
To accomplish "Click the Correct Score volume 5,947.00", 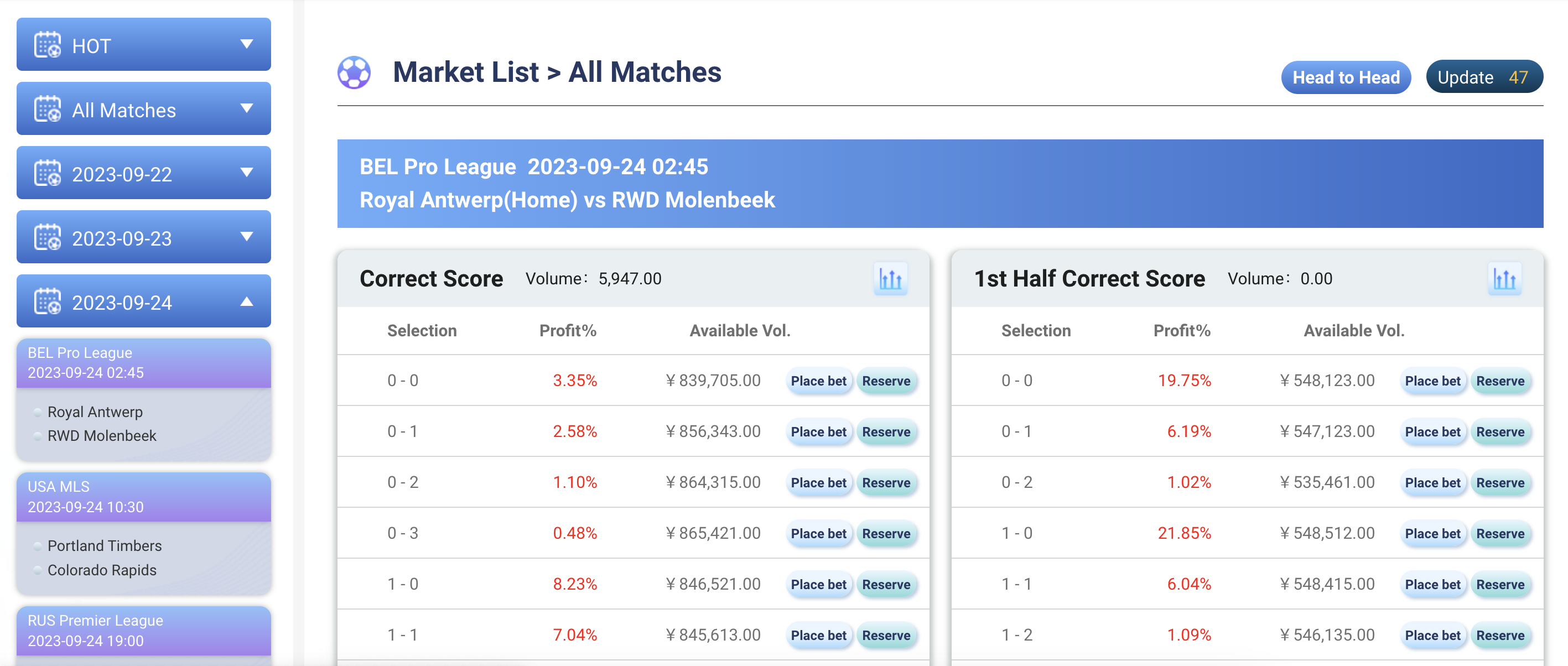I will coord(630,279).
